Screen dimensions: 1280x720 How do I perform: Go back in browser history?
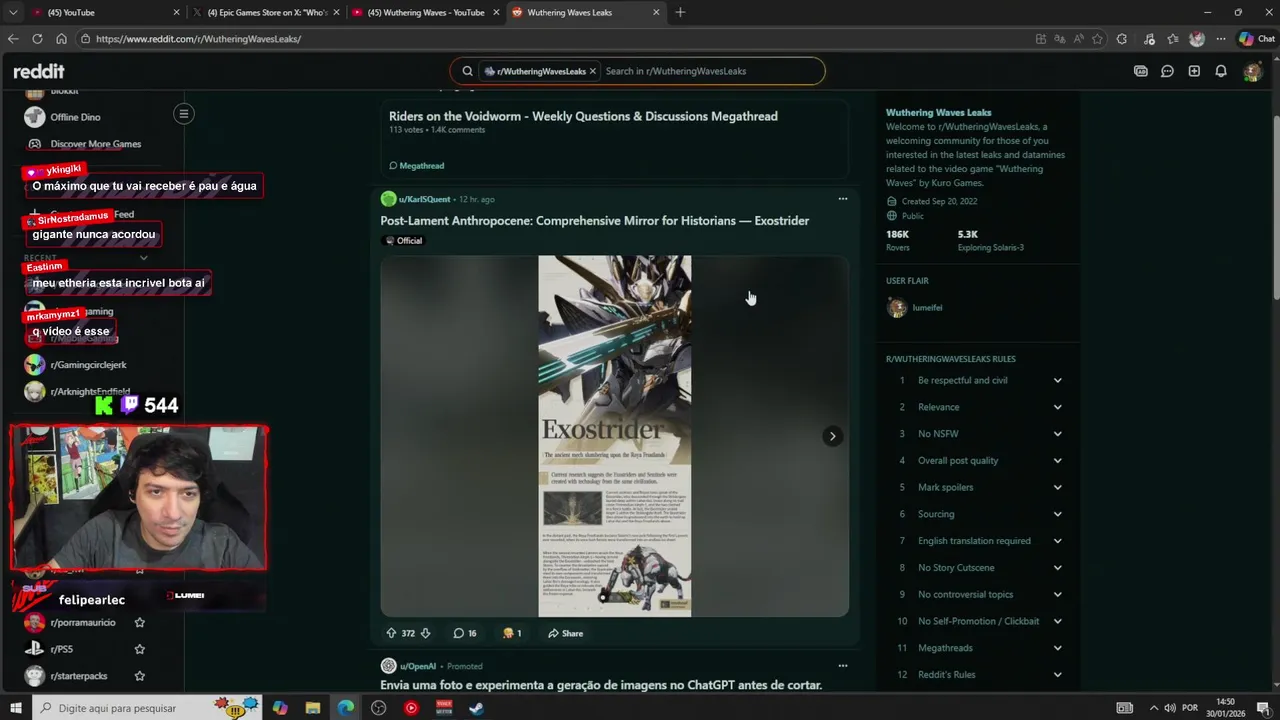pos(13,39)
